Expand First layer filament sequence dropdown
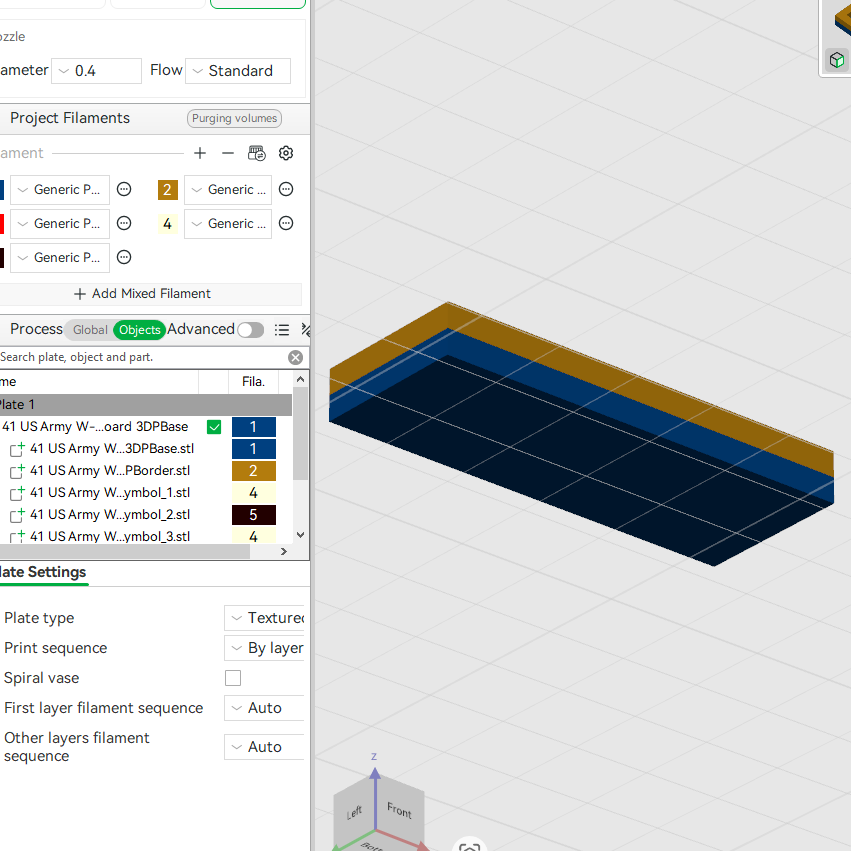 point(264,708)
